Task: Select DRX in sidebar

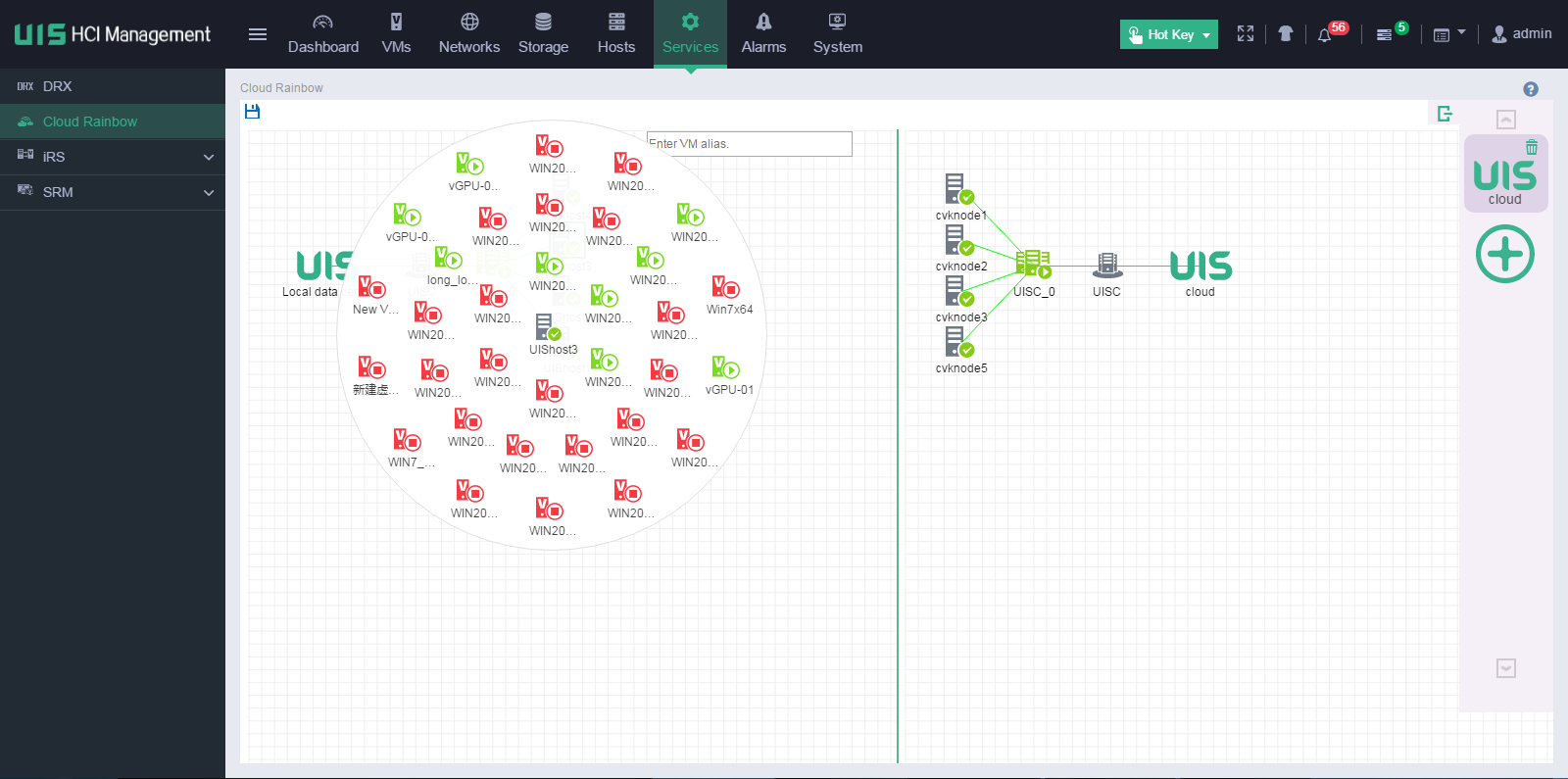Action: [x=113, y=86]
